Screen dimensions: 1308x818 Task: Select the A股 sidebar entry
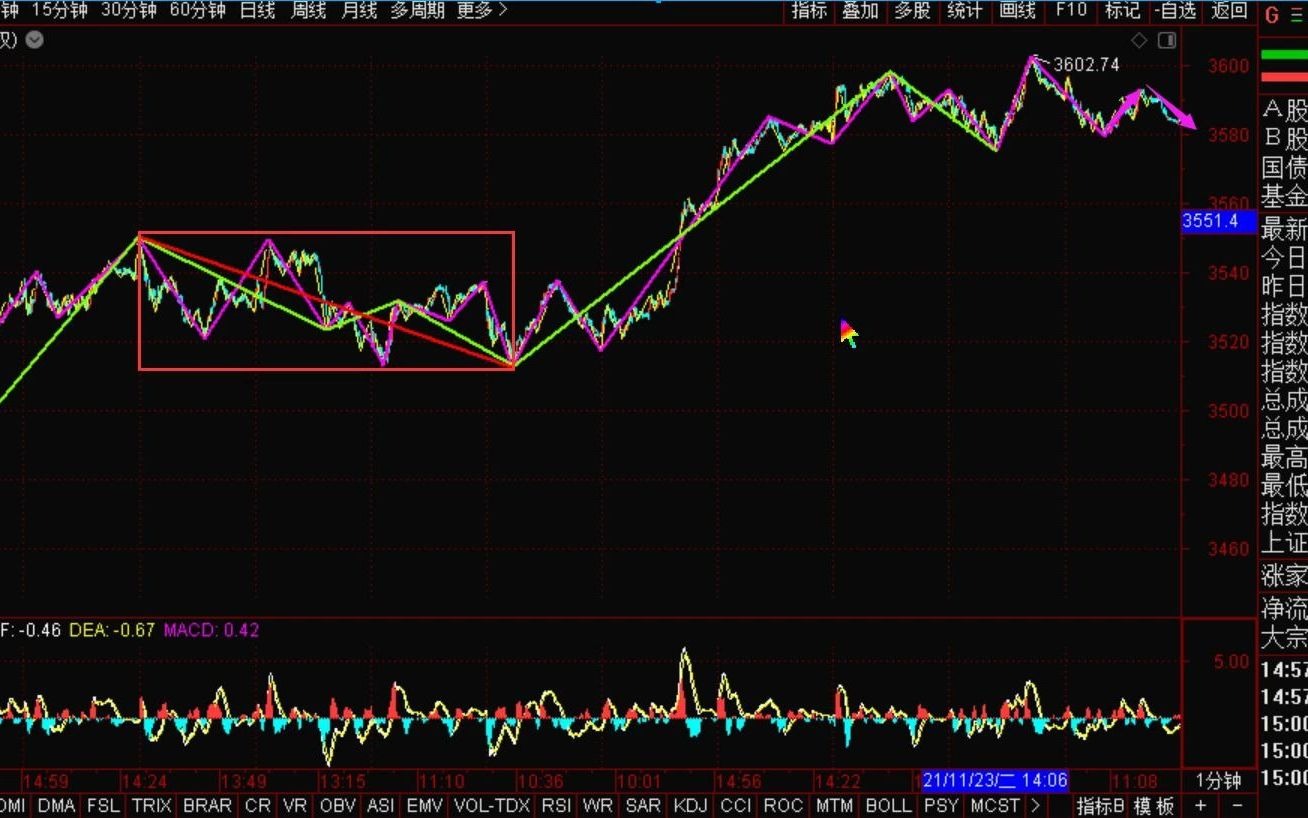[1285, 109]
